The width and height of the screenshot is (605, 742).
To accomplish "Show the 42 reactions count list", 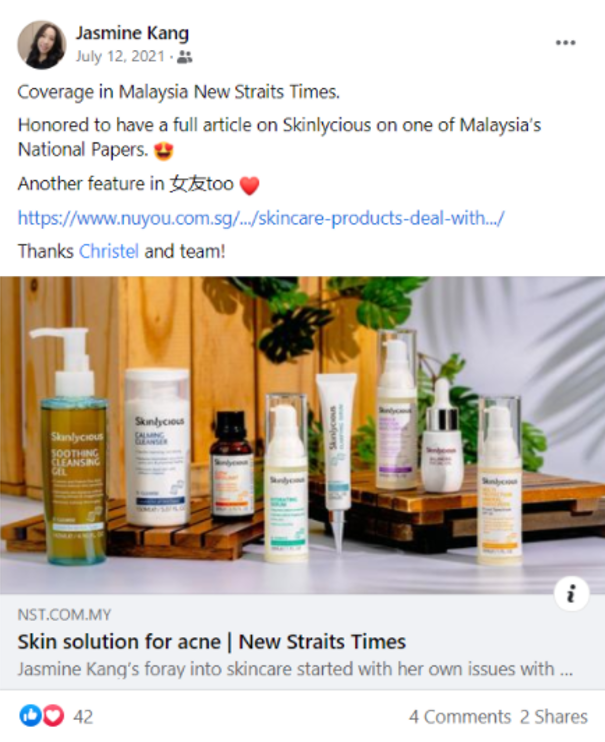I will click(x=83, y=717).
